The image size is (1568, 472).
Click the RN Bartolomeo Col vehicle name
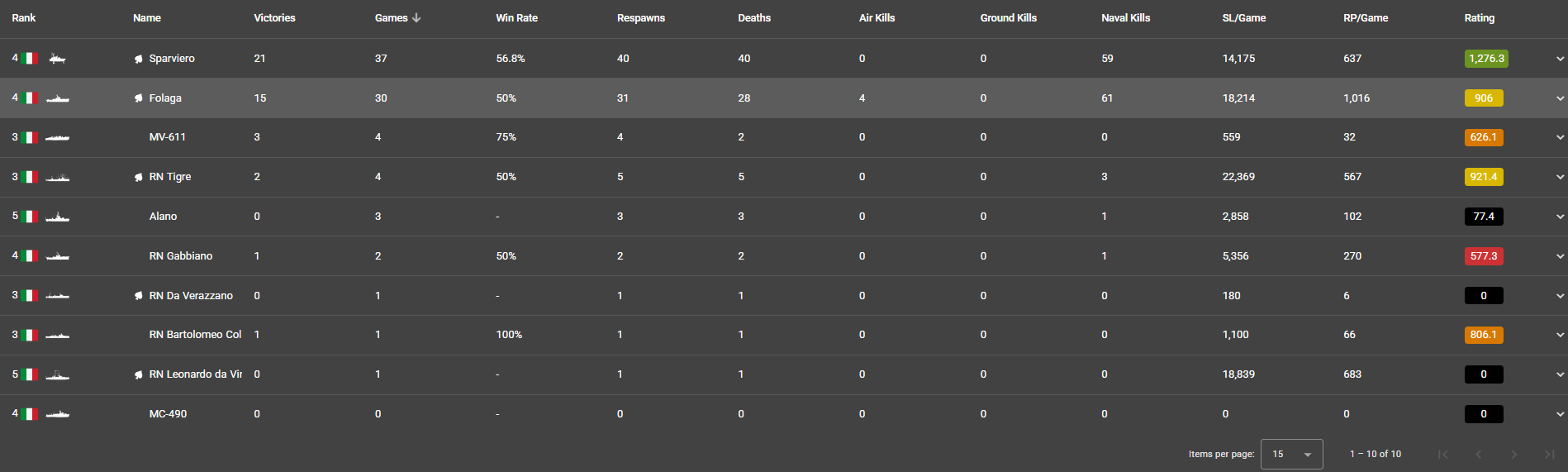click(x=195, y=335)
